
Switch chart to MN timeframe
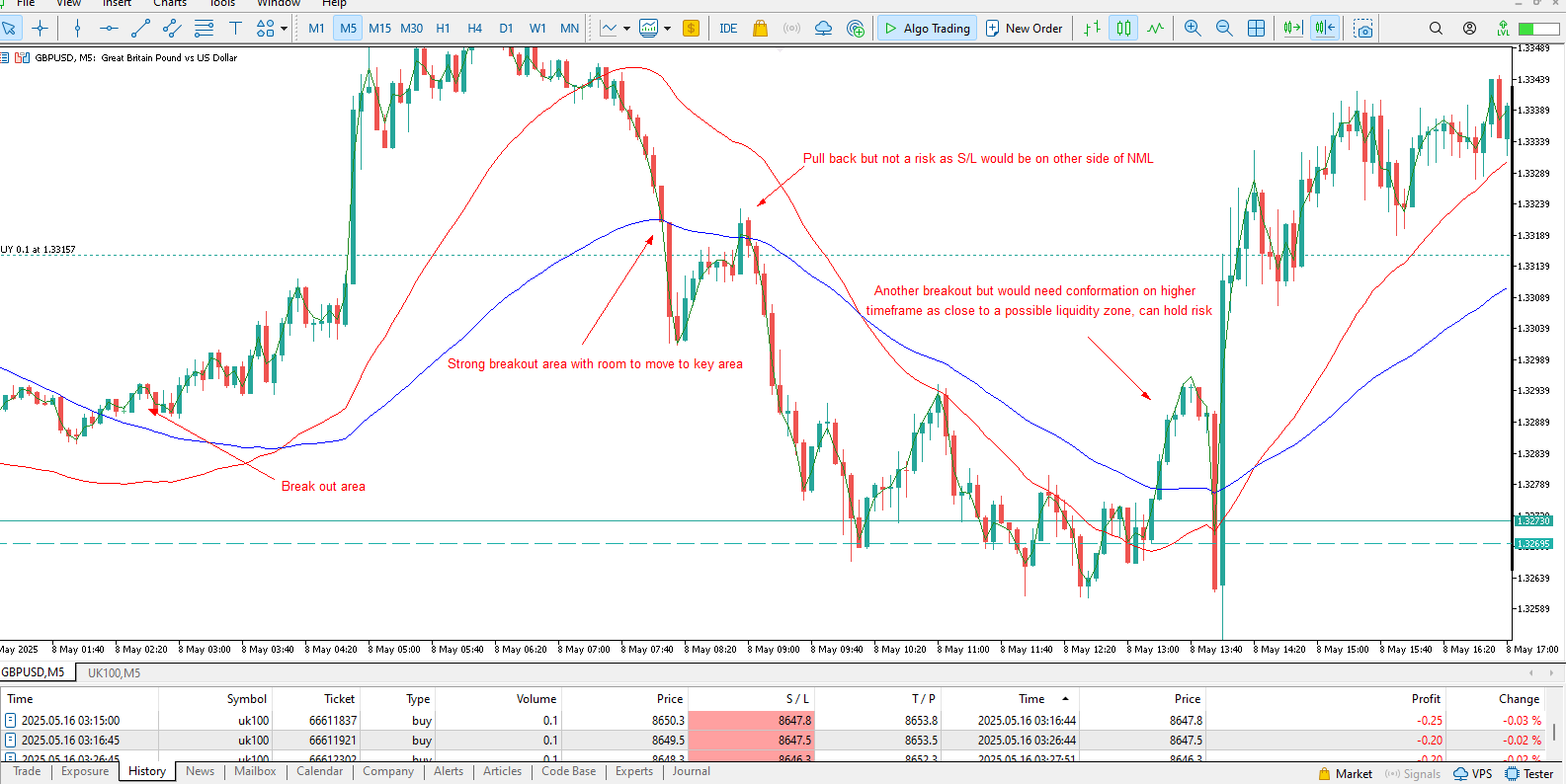click(x=569, y=29)
